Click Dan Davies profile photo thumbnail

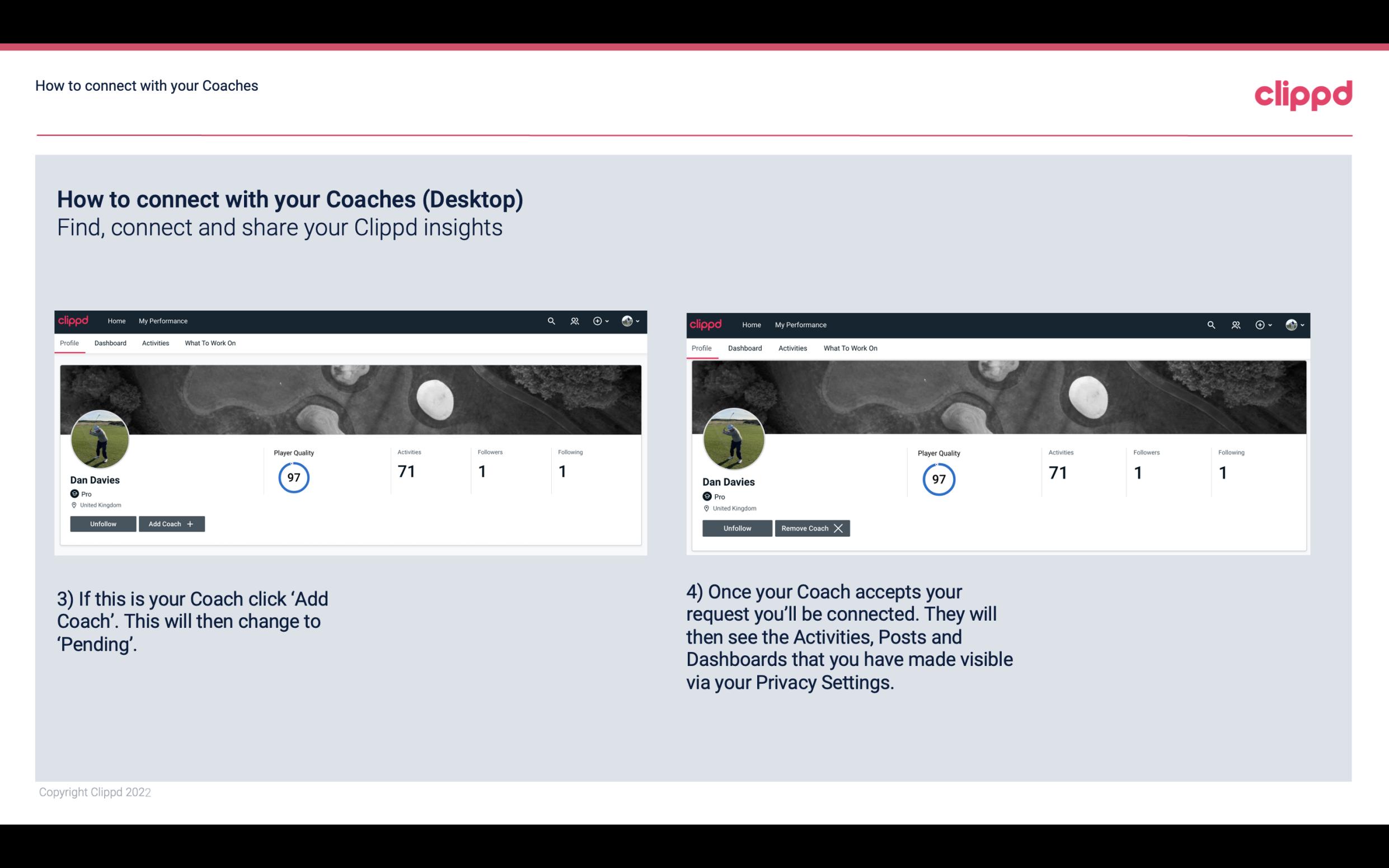(x=99, y=437)
